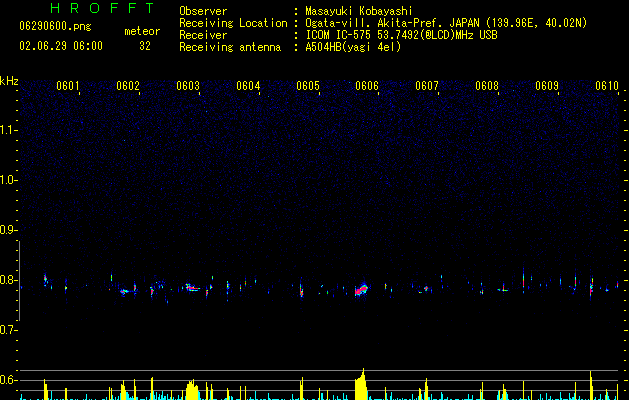Click the meteor label
The width and height of the screenshot is (629, 400).
point(142,31)
